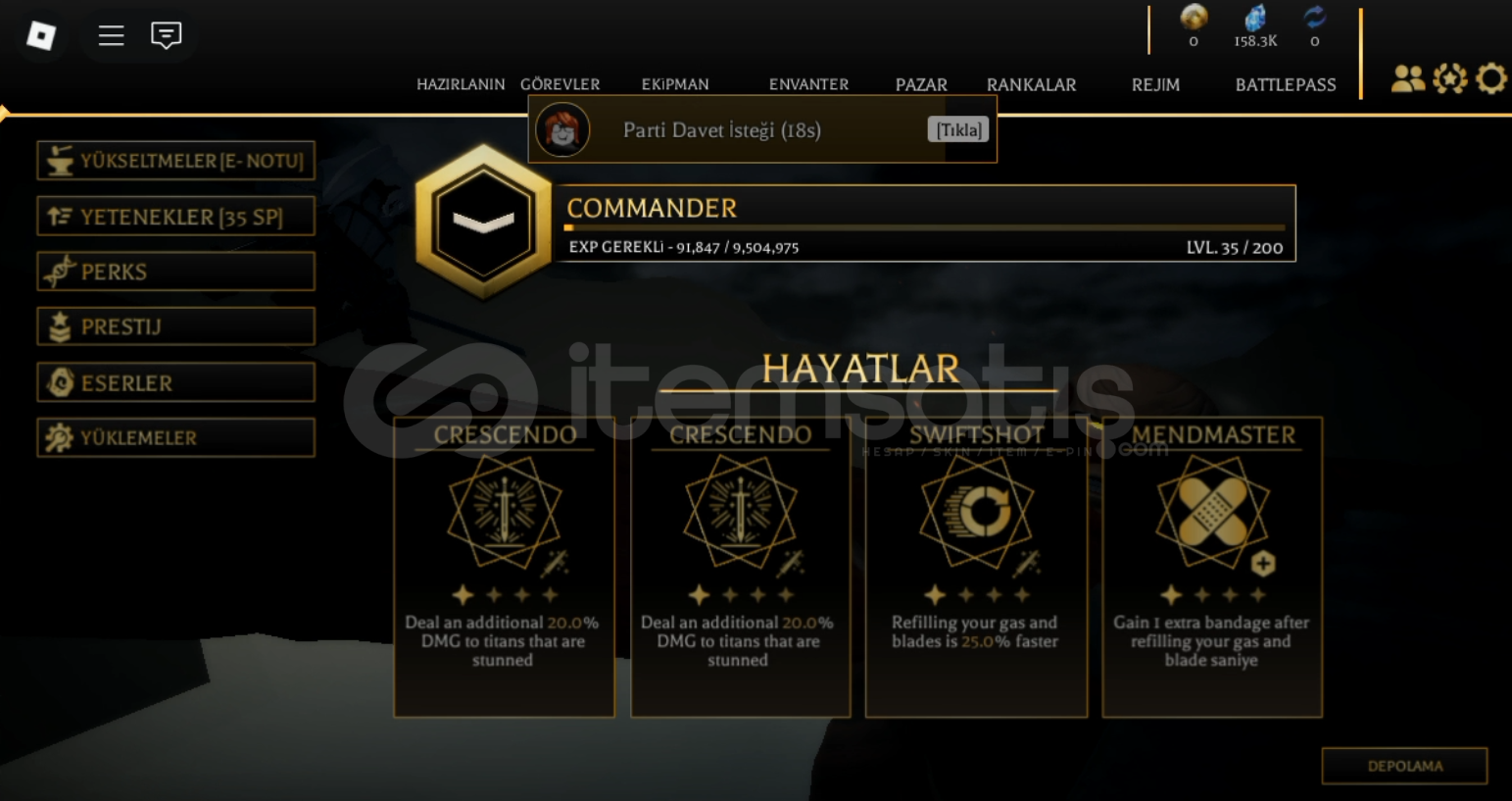Click the gold coin currency icon
This screenshot has width=1512, height=801.
(x=1194, y=17)
